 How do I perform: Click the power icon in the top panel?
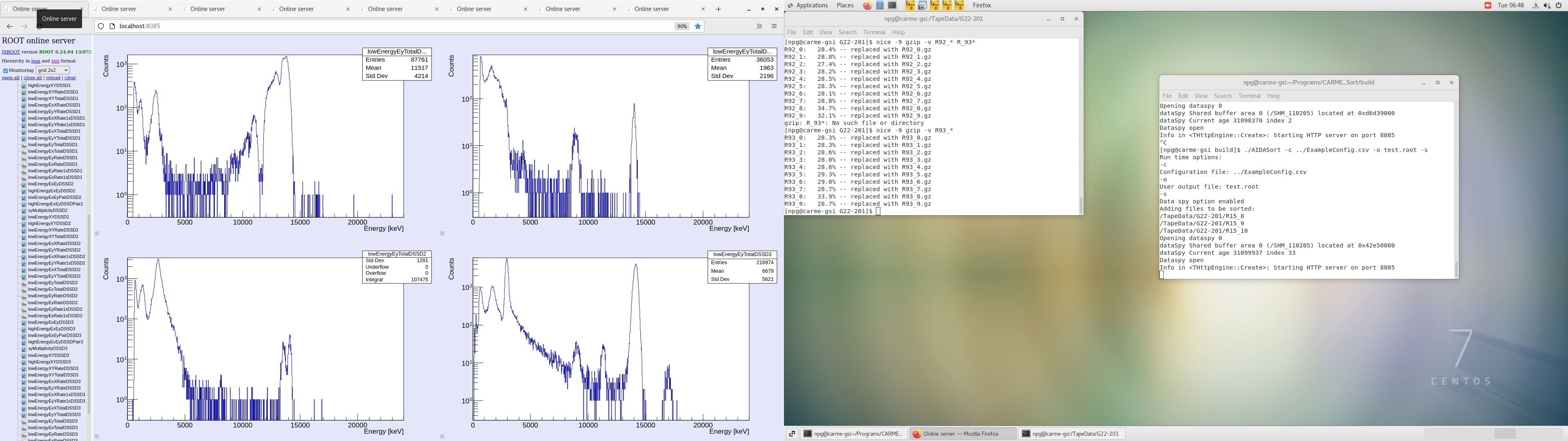click(1558, 5)
